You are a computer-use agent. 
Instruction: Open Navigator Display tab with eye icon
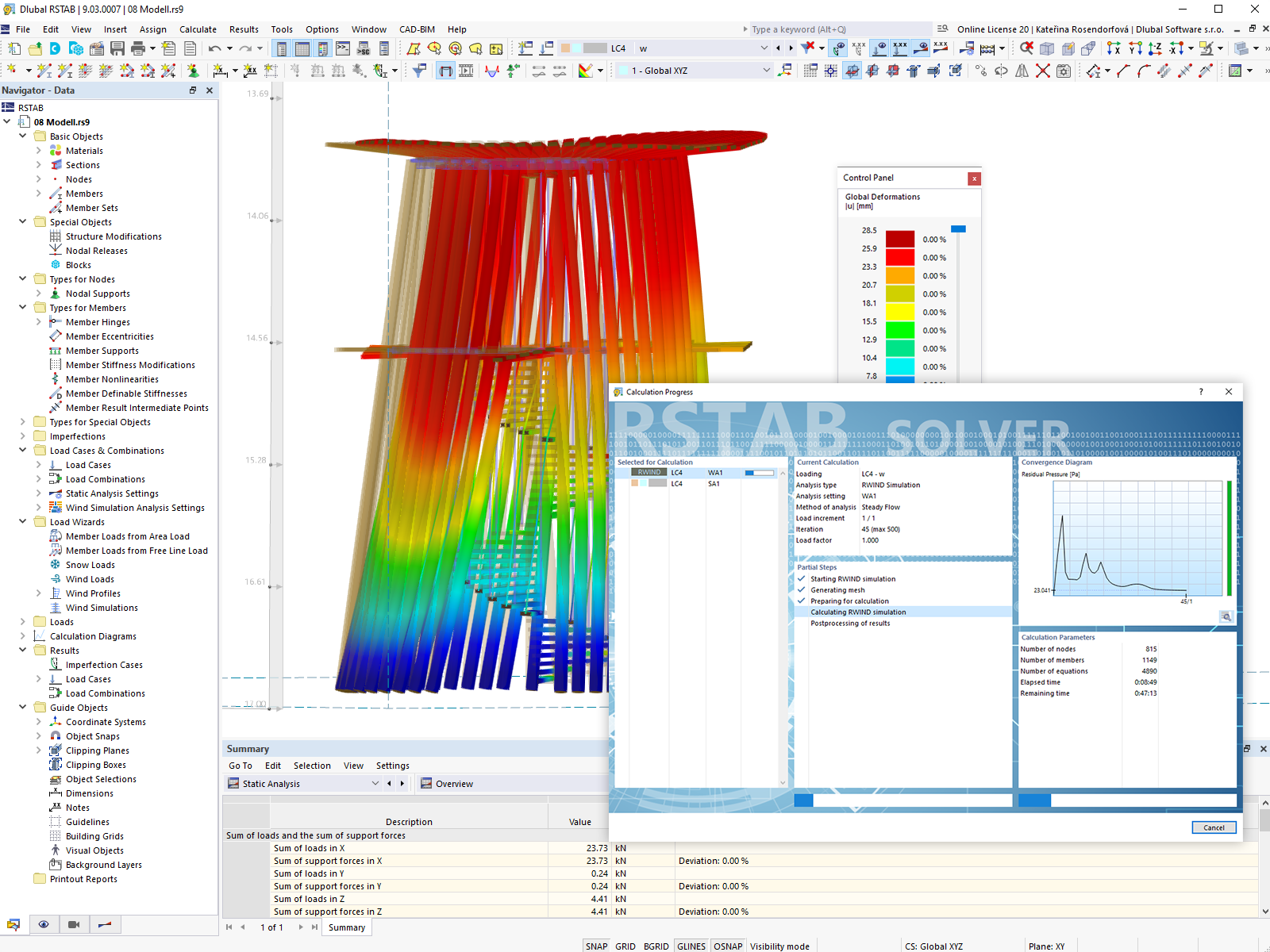pos(44,924)
